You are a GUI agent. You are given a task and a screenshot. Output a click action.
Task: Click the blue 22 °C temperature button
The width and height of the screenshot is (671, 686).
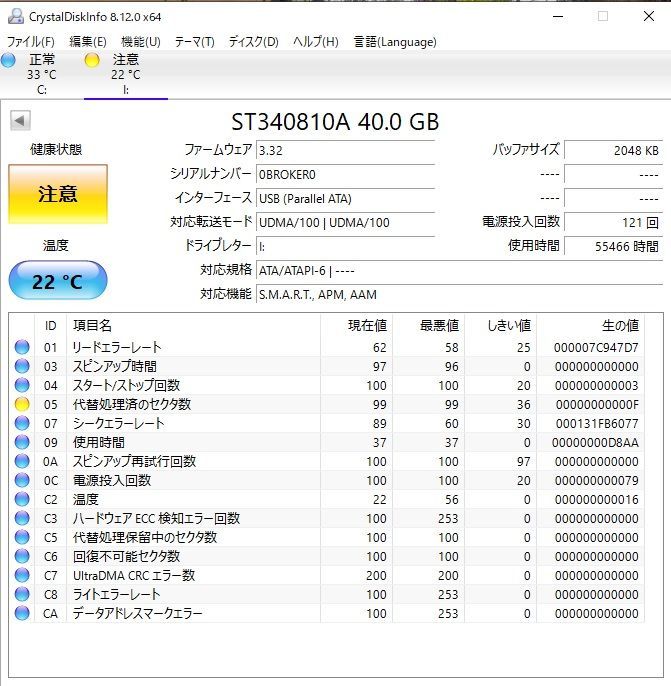coord(58,280)
